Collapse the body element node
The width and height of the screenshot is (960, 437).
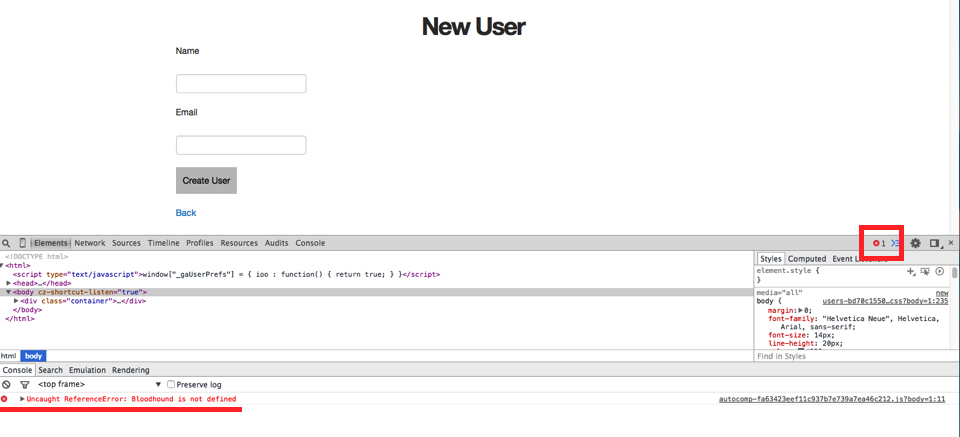pyautogui.click(x=9, y=292)
